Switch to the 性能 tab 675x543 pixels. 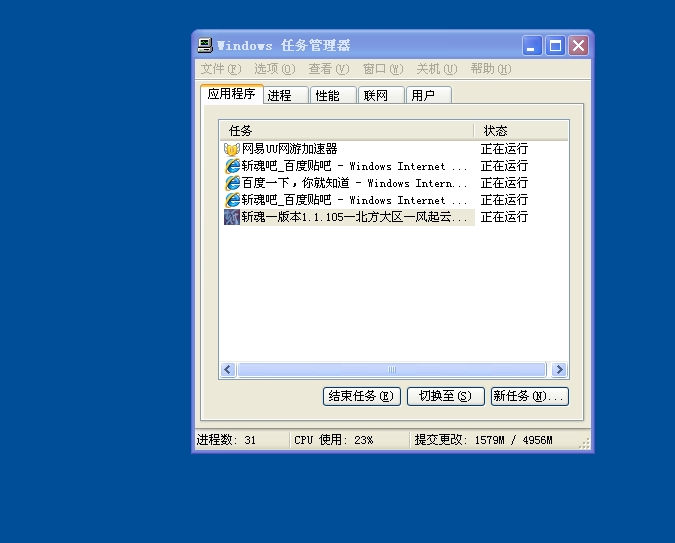coord(334,95)
